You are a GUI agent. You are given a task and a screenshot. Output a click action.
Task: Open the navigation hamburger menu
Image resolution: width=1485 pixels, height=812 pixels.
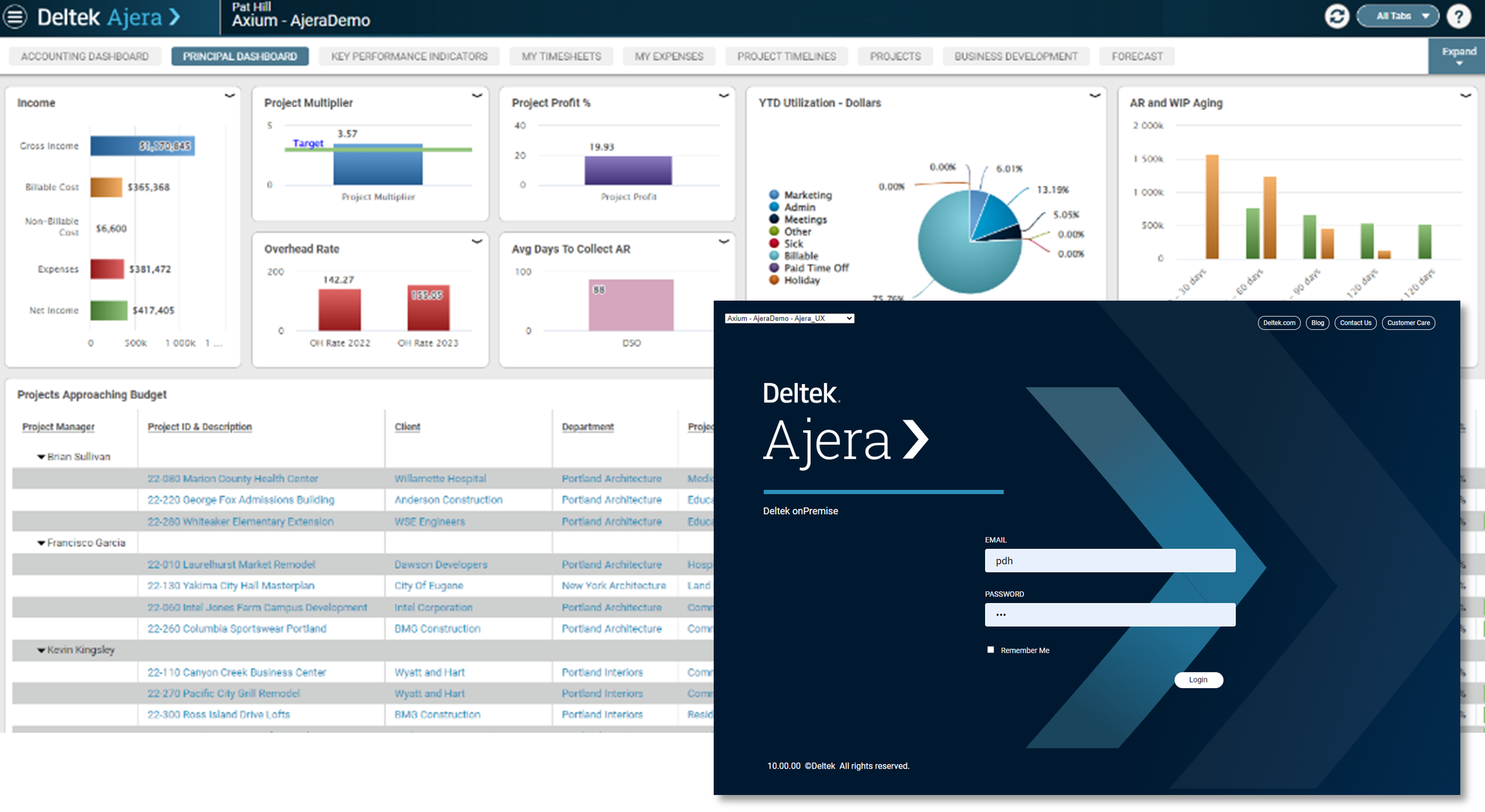(15, 17)
